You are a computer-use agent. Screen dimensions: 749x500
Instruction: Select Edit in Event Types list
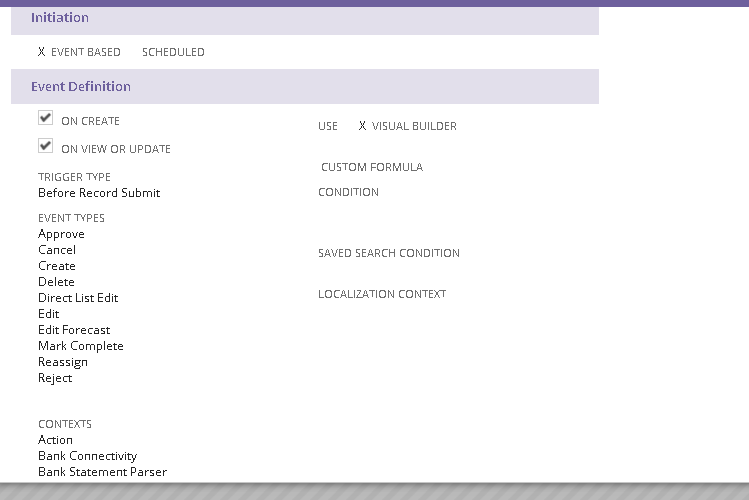point(49,314)
